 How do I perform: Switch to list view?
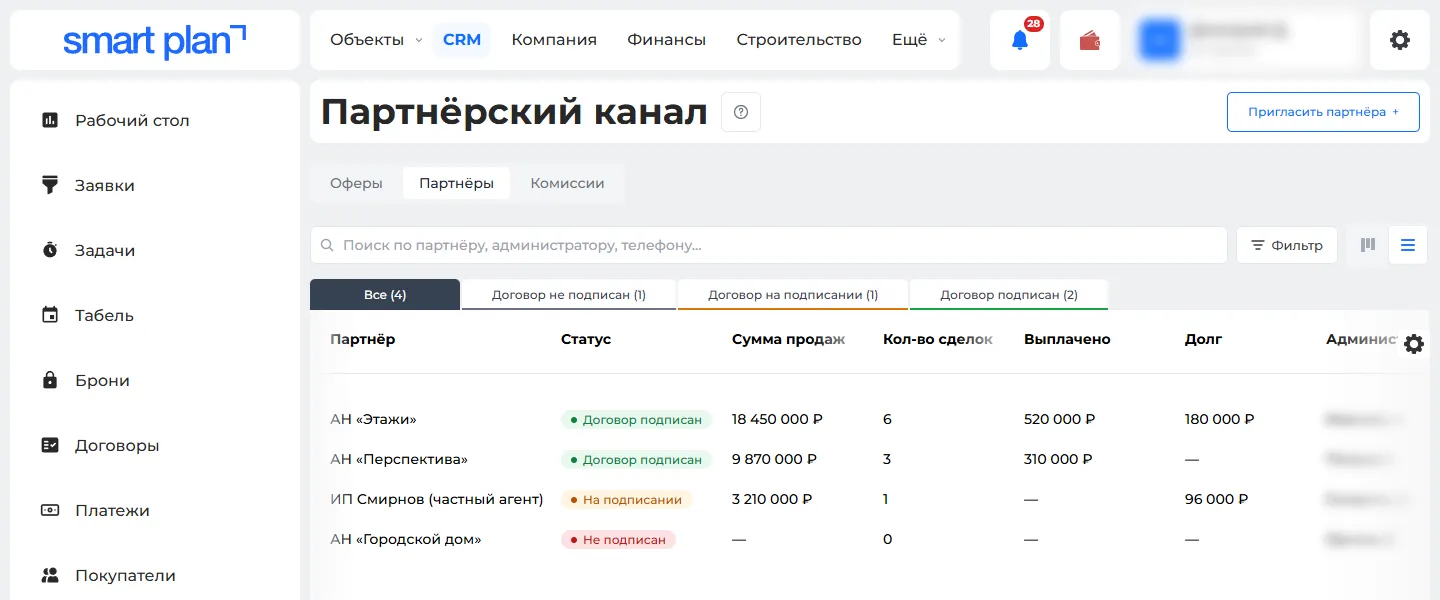tap(1408, 245)
